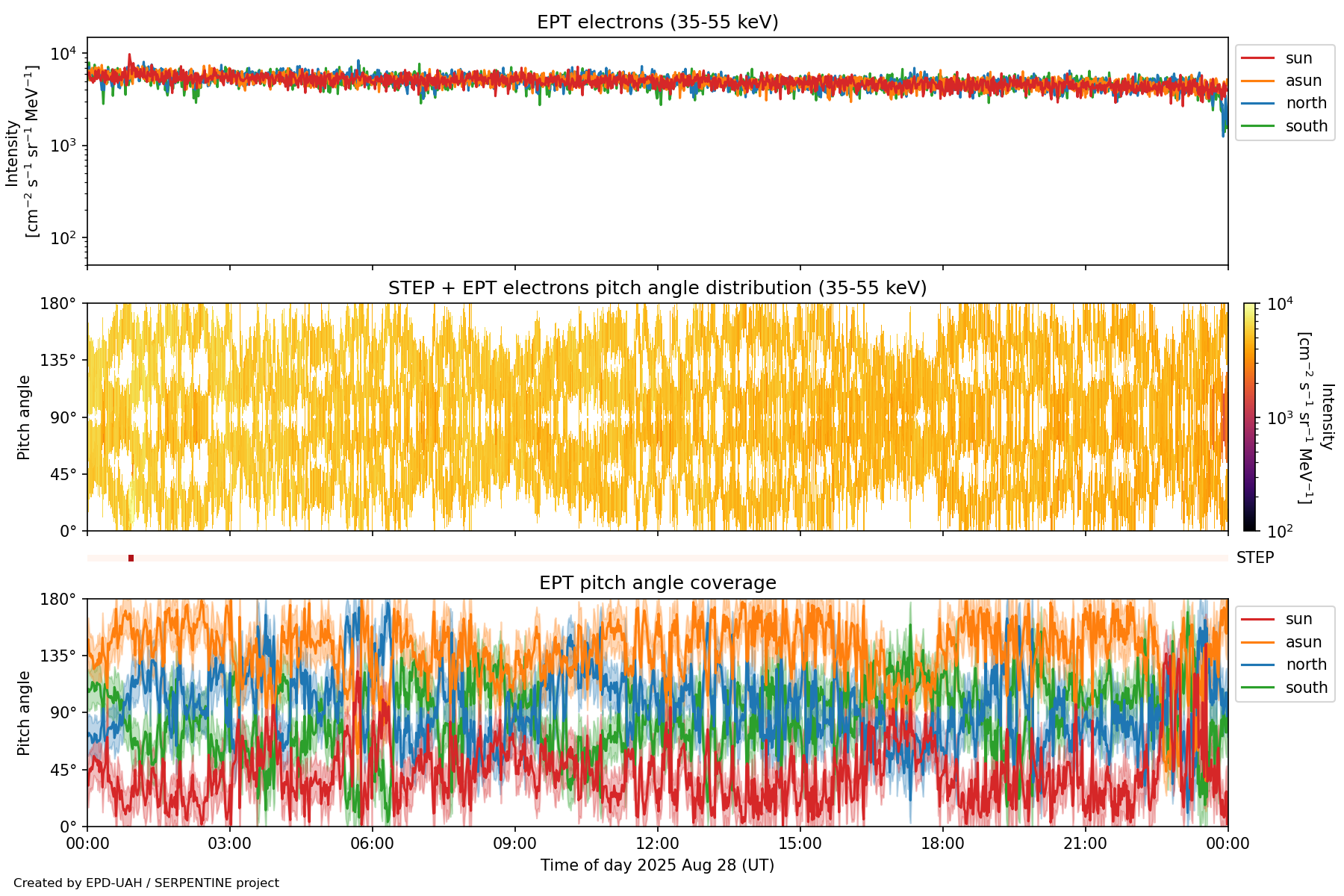
Task: Click the "Time of day 2025 Aug 28 (UT)" axis label
Action: (x=657, y=865)
